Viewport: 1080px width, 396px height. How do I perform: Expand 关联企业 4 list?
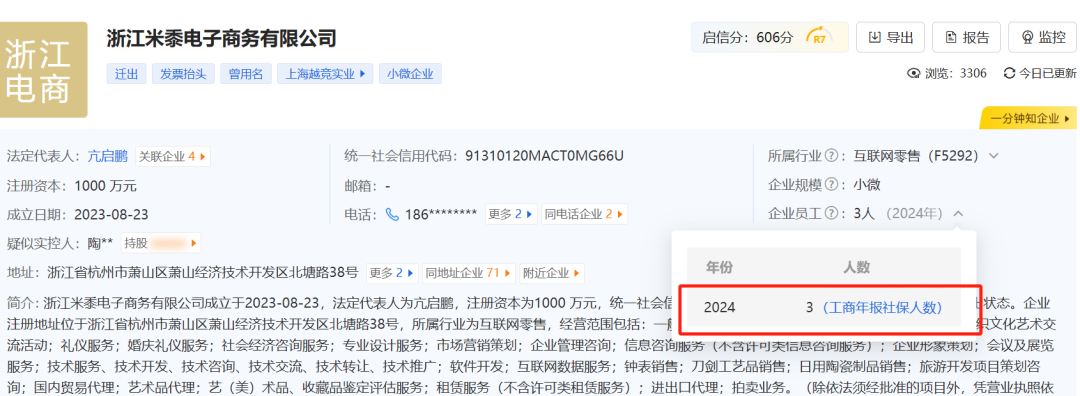click(172, 156)
